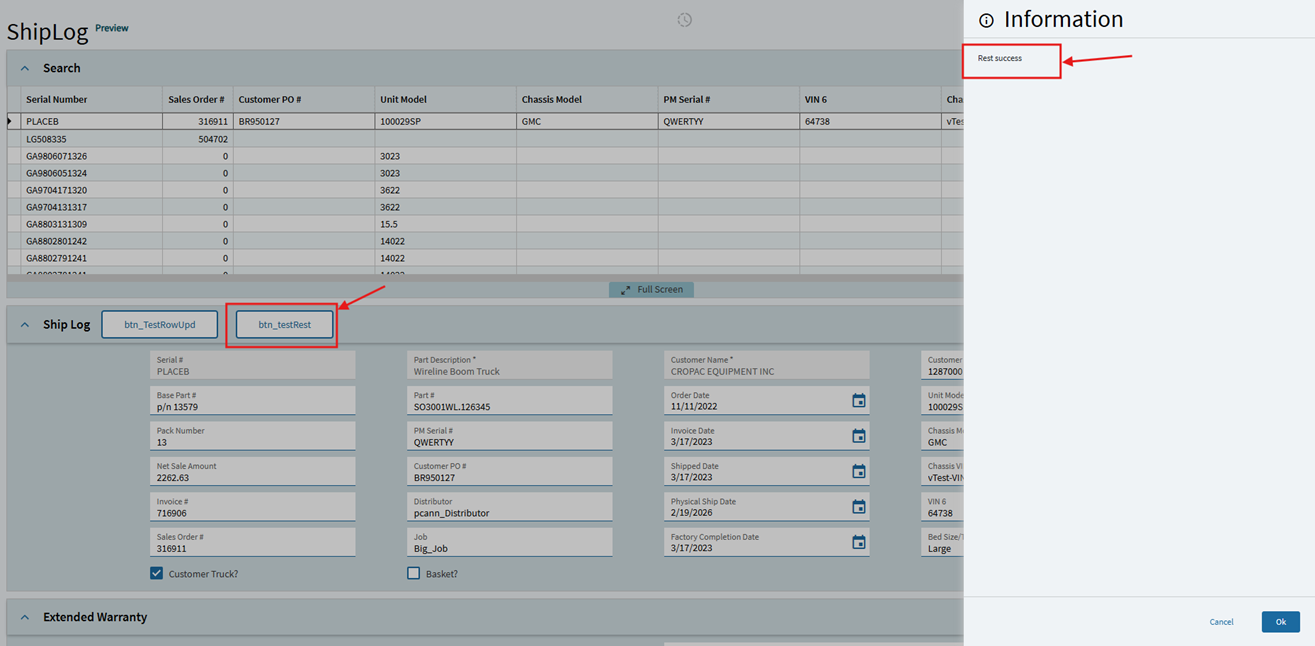The width and height of the screenshot is (1315, 646).
Task: Sort by Sales Order # column header
Action: click(x=197, y=99)
